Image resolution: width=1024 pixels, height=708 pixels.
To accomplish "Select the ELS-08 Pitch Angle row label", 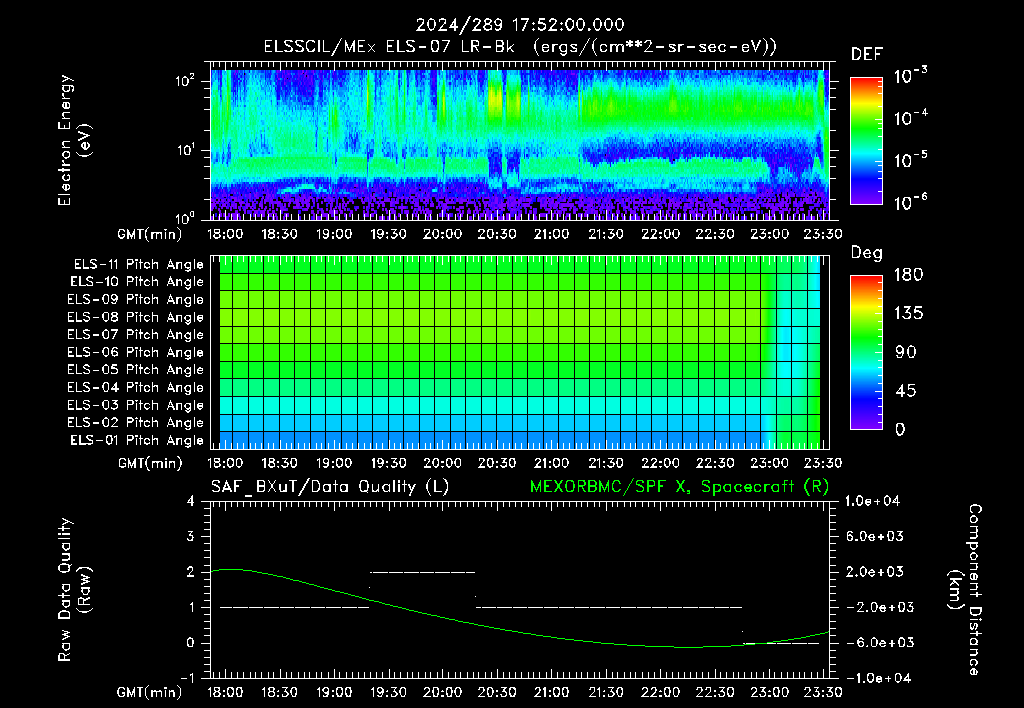I will point(136,317).
